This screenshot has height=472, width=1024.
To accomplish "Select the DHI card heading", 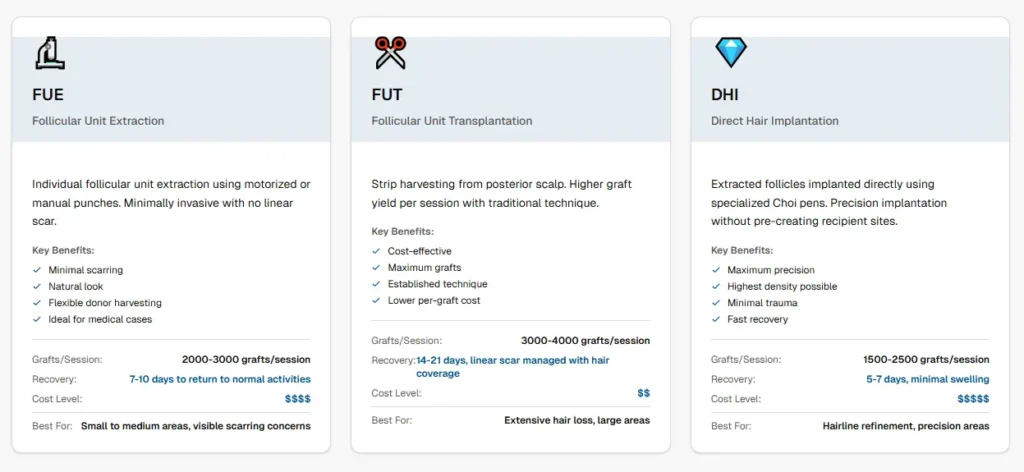I will [x=726, y=95].
